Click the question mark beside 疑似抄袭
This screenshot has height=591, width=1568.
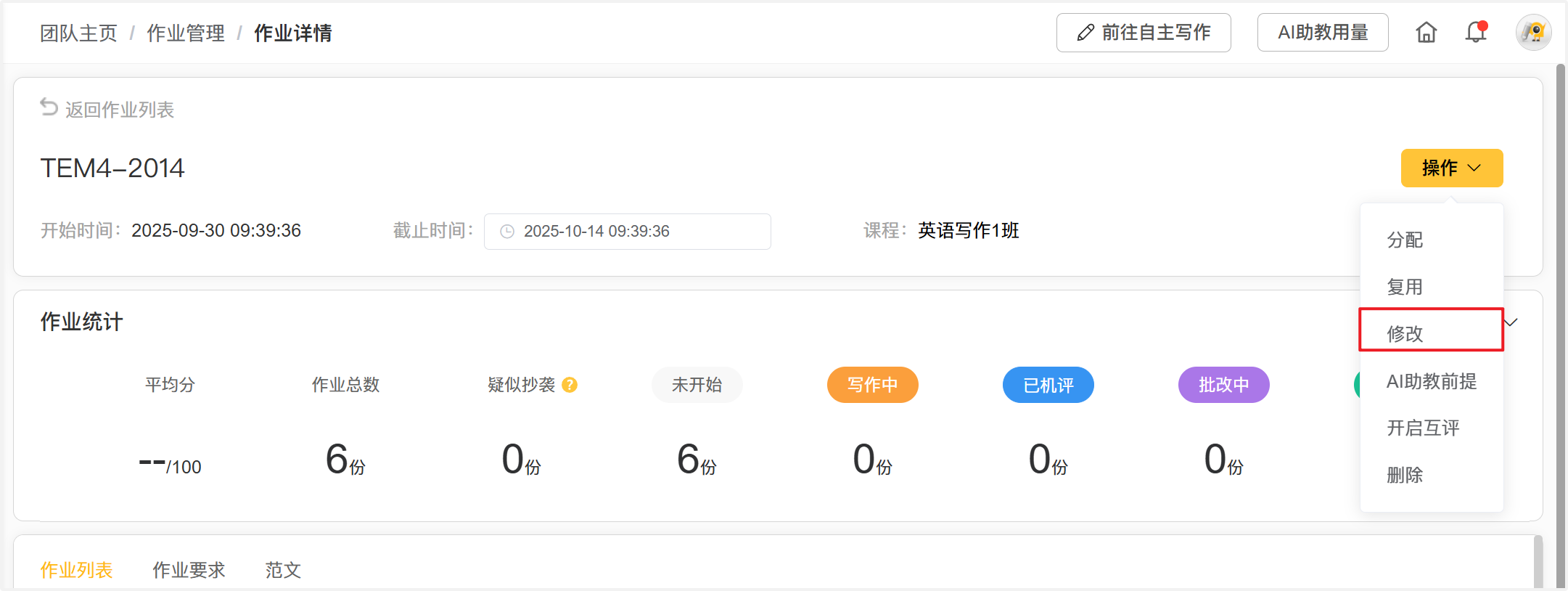(x=570, y=385)
